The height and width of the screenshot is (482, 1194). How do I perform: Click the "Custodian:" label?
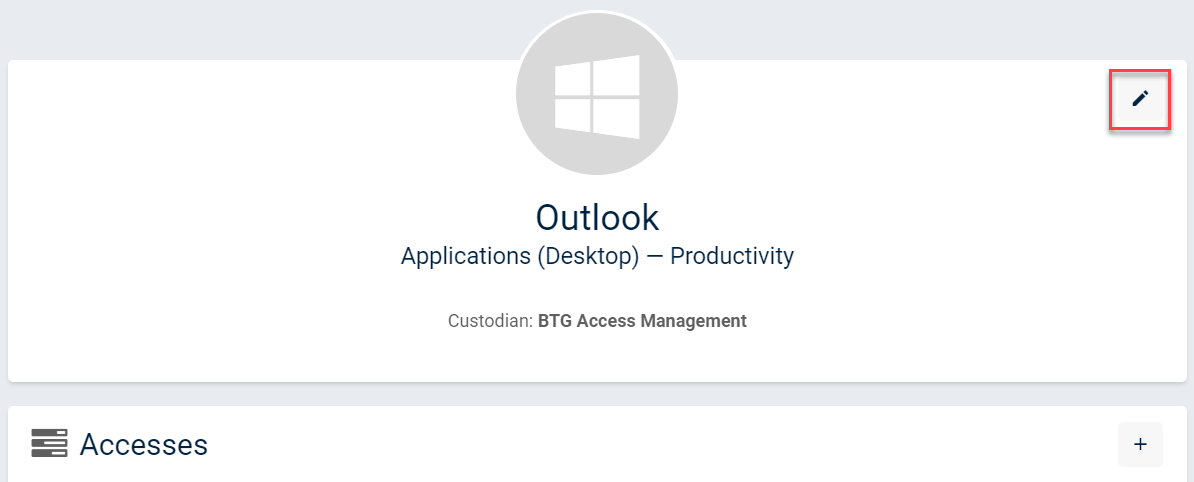click(490, 321)
